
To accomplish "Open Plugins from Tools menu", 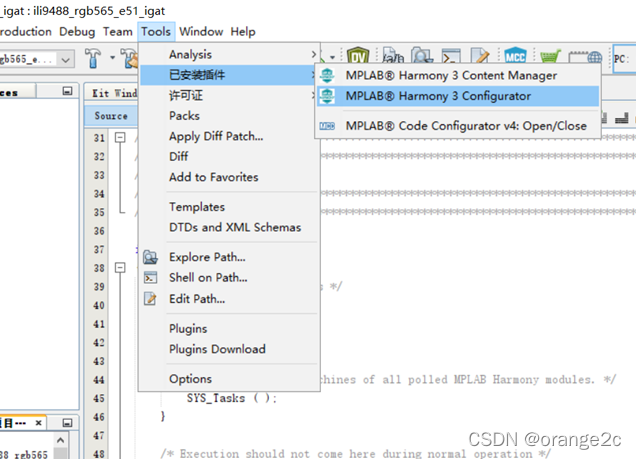I will [229, 328].
